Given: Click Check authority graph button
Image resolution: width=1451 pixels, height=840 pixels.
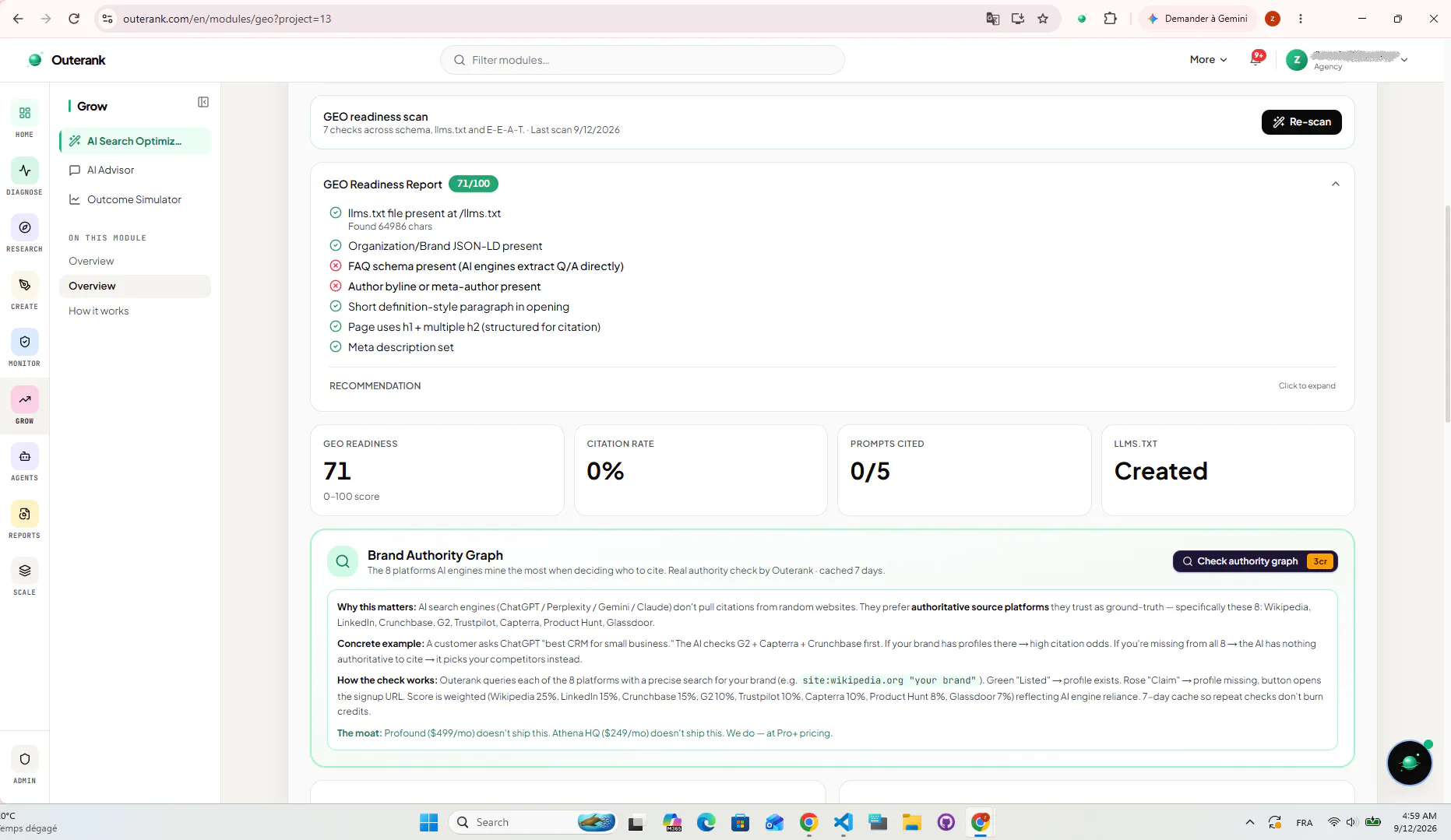Looking at the screenshot, I should click(x=1256, y=561).
